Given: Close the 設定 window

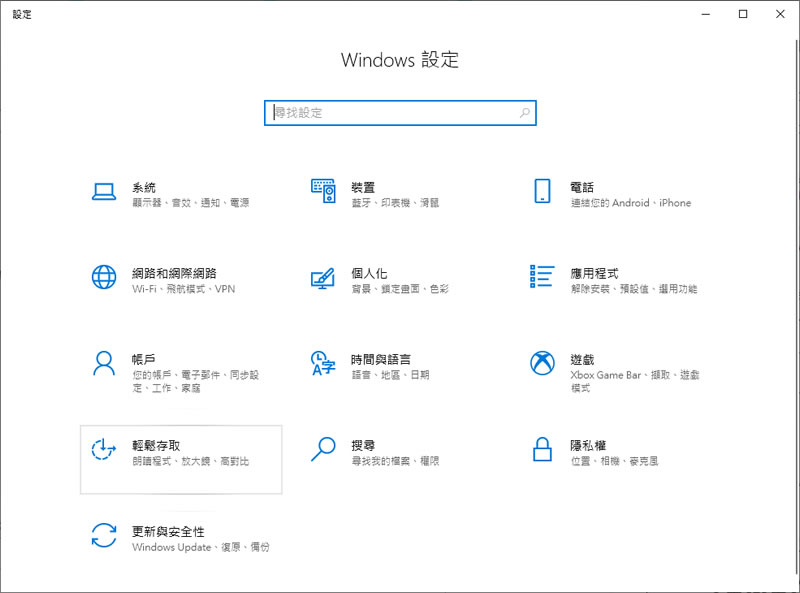Looking at the screenshot, I should [781, 14].
